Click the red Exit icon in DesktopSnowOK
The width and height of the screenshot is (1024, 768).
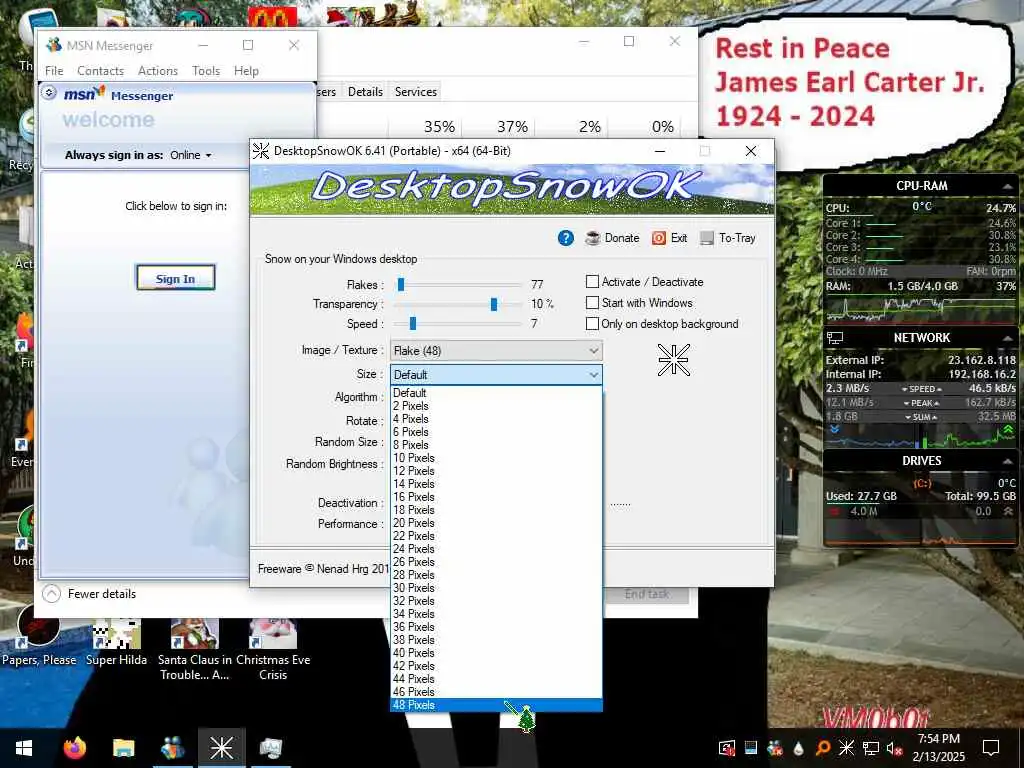pyautogui.click(x=659, y=238)
